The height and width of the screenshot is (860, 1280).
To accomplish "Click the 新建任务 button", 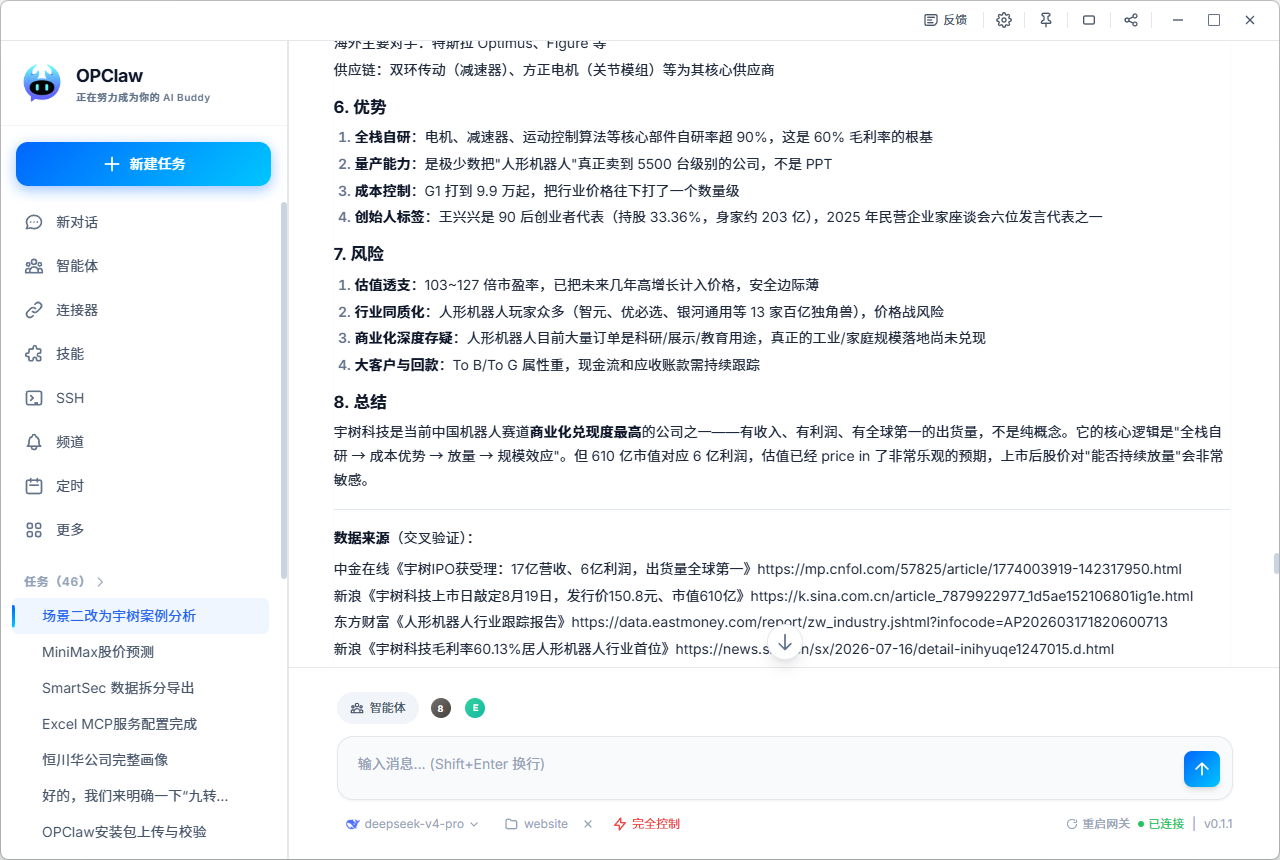I will (143, 164).
